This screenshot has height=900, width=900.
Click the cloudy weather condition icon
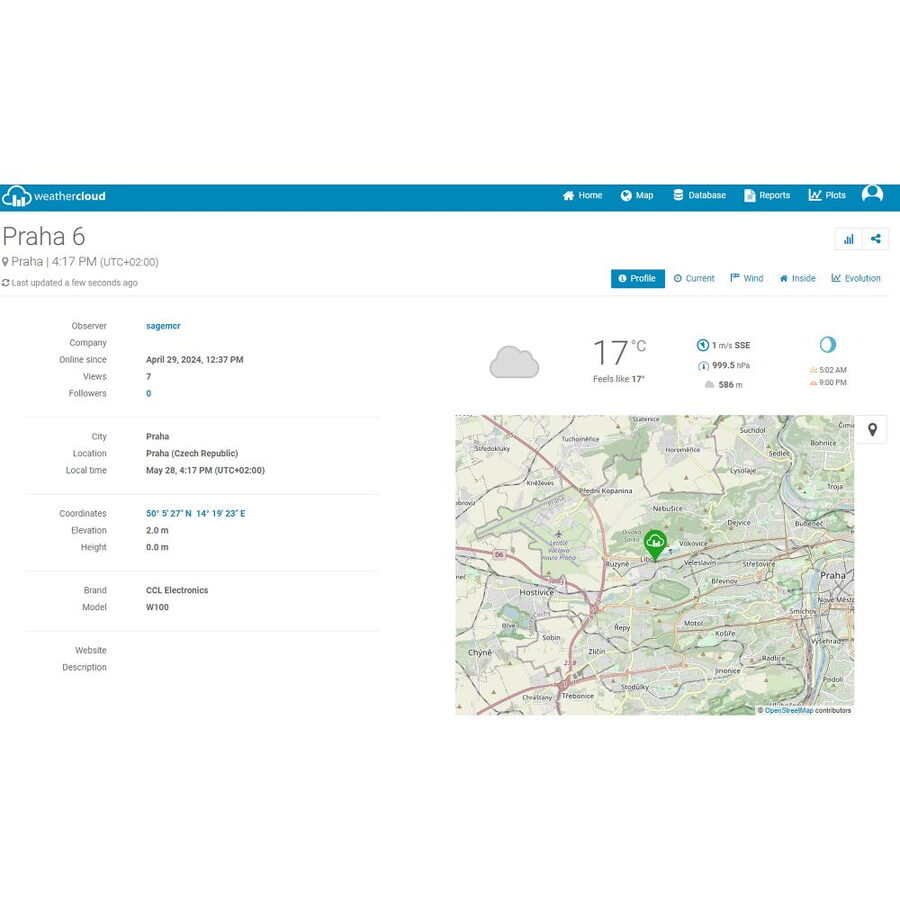click(x=514, y=362)
